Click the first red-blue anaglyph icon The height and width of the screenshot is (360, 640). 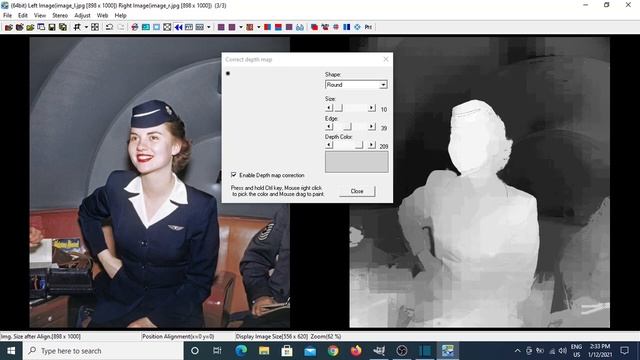point(267,27)
